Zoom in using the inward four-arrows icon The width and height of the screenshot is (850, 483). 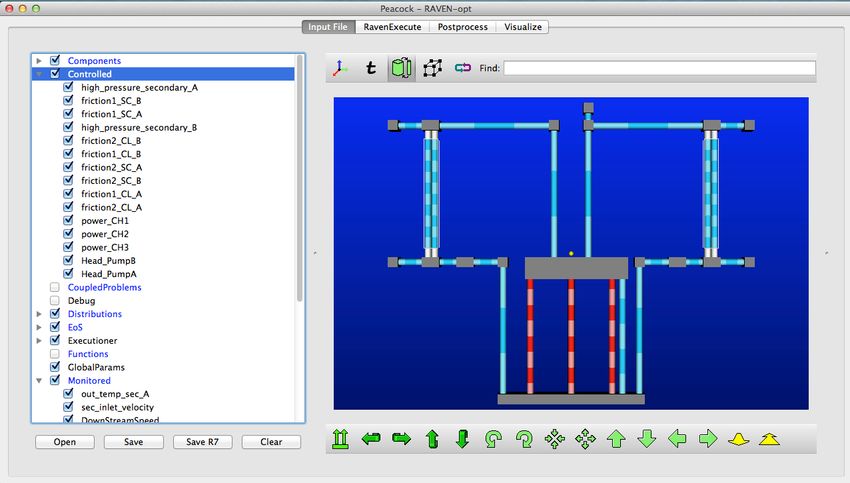[555, 439]
